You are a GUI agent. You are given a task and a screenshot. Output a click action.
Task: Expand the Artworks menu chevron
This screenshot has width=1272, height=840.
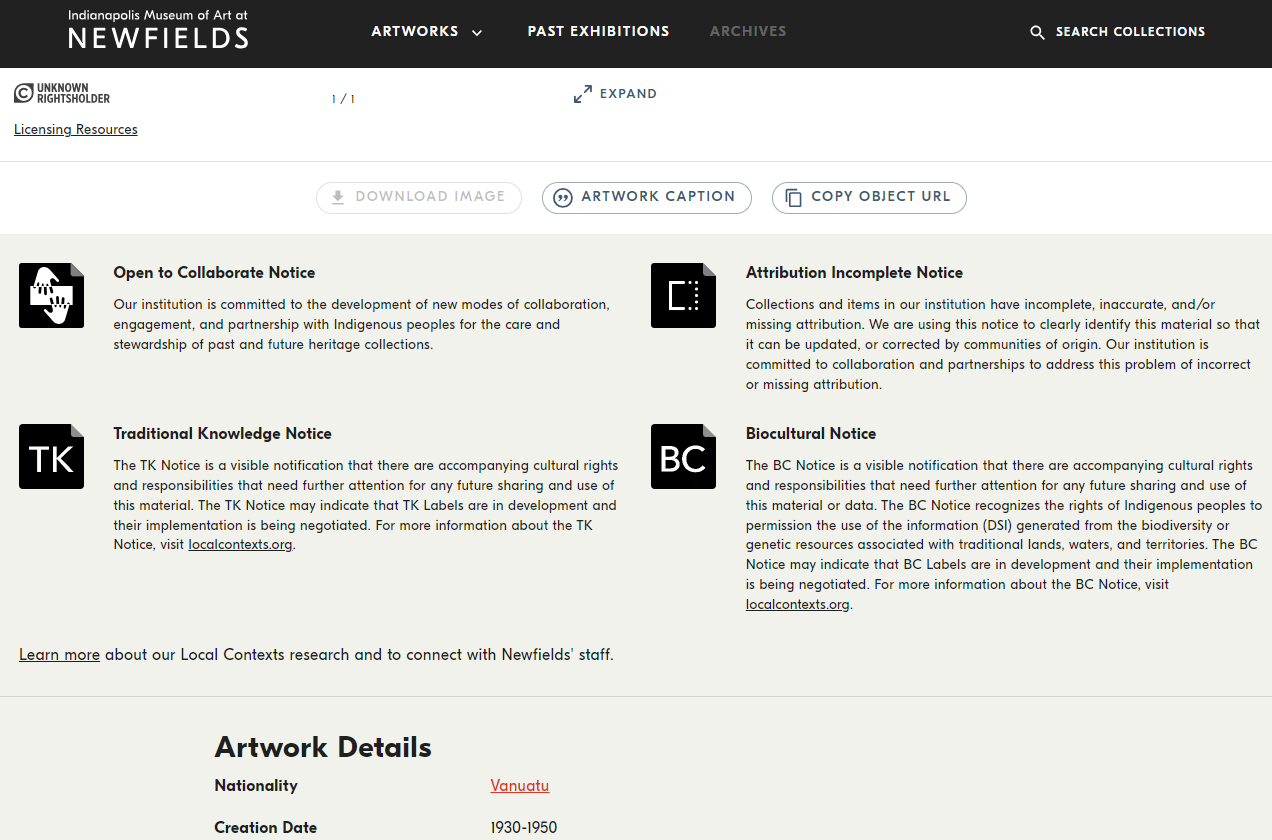pyautogui.click(x=477, y=33)
